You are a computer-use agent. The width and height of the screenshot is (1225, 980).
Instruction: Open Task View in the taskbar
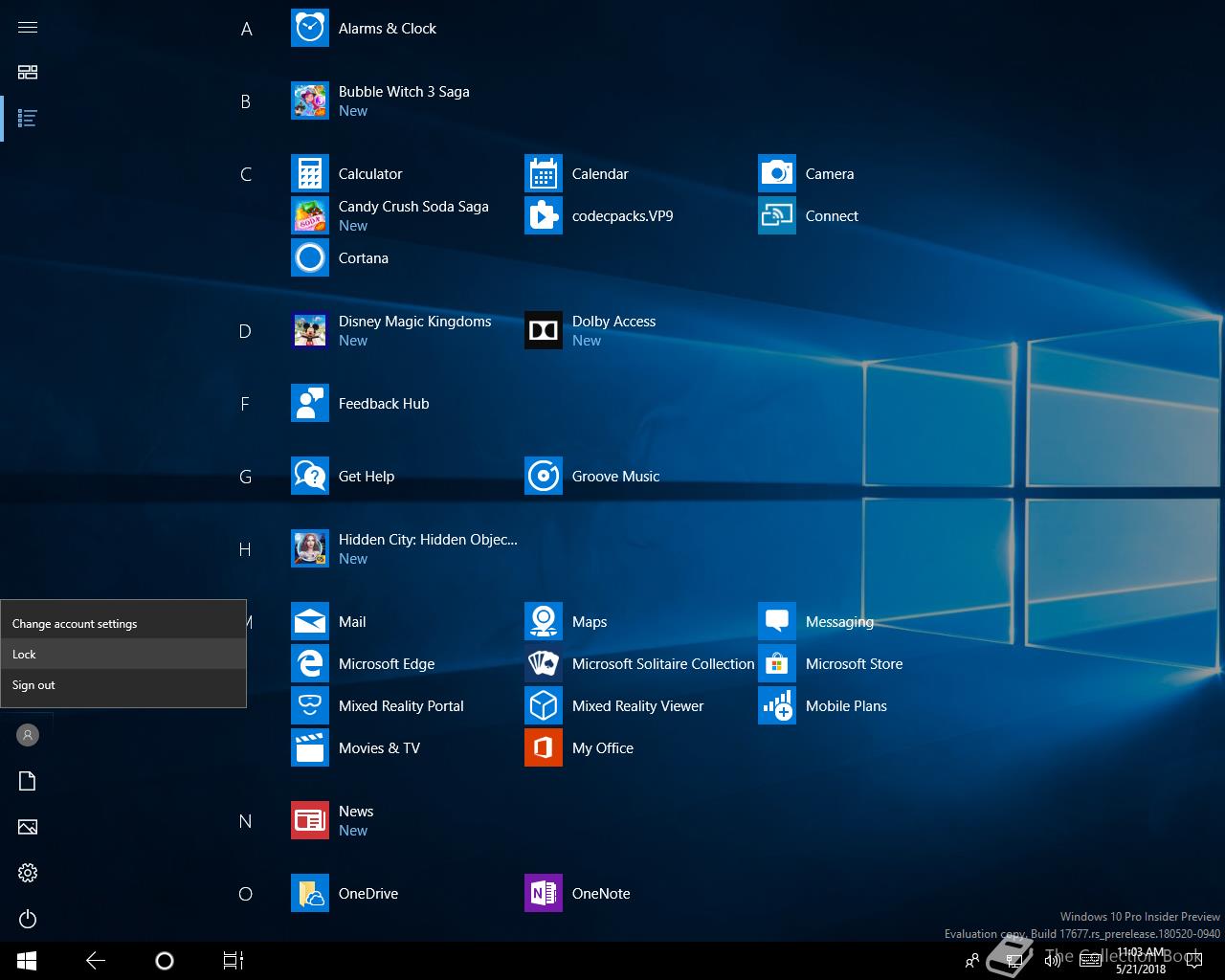point(234,961)
